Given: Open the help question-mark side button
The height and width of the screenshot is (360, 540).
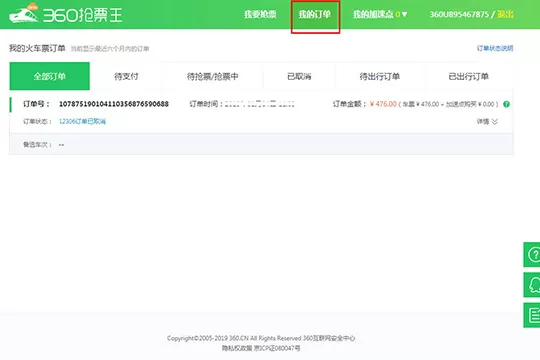Looking at the screenshot, I should (x=532, y=255).
